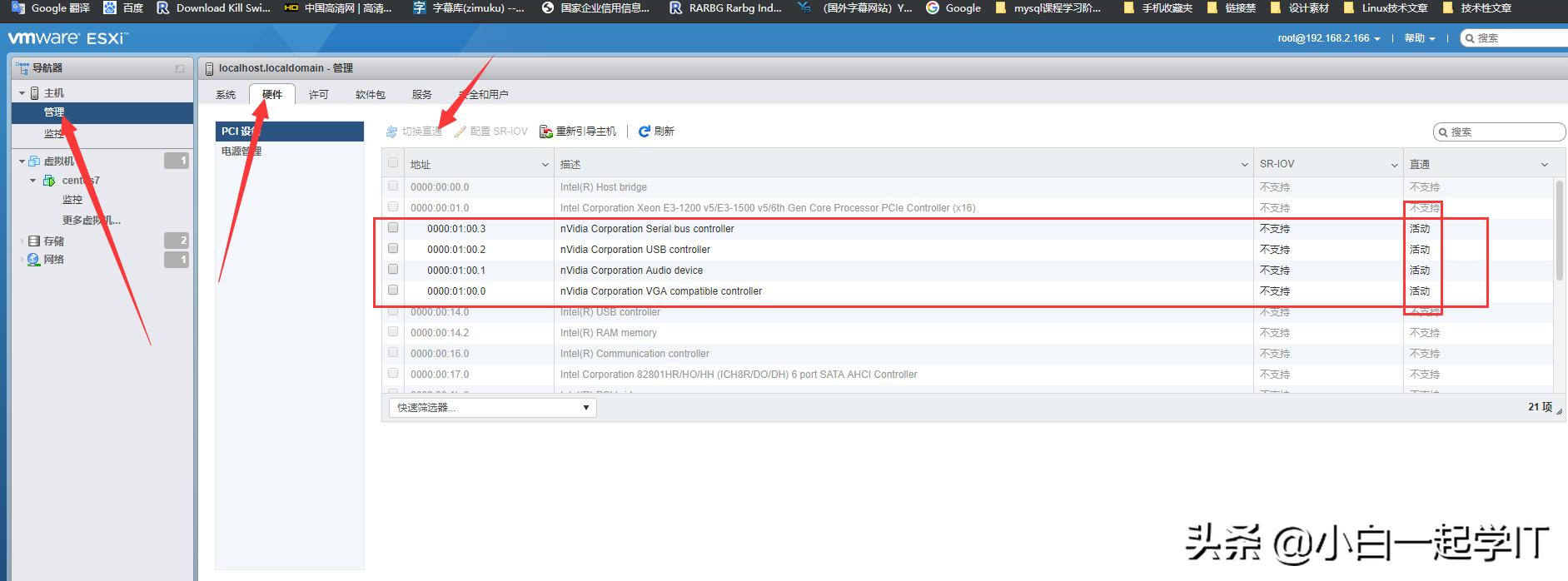Open the Linux技术文章 bookmark folder
Viewport: 1568px width, 581px height.
(1386, 8)
